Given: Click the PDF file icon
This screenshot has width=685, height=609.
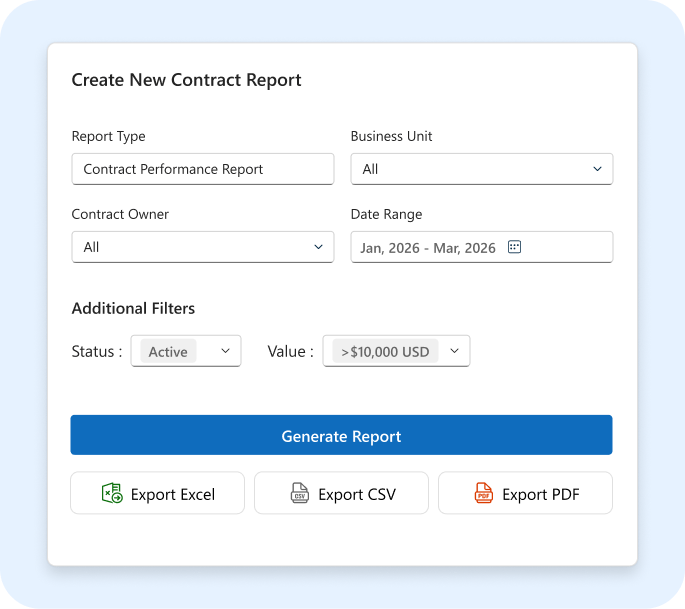Looking at the screenshot, I should (x=484, y=493).
